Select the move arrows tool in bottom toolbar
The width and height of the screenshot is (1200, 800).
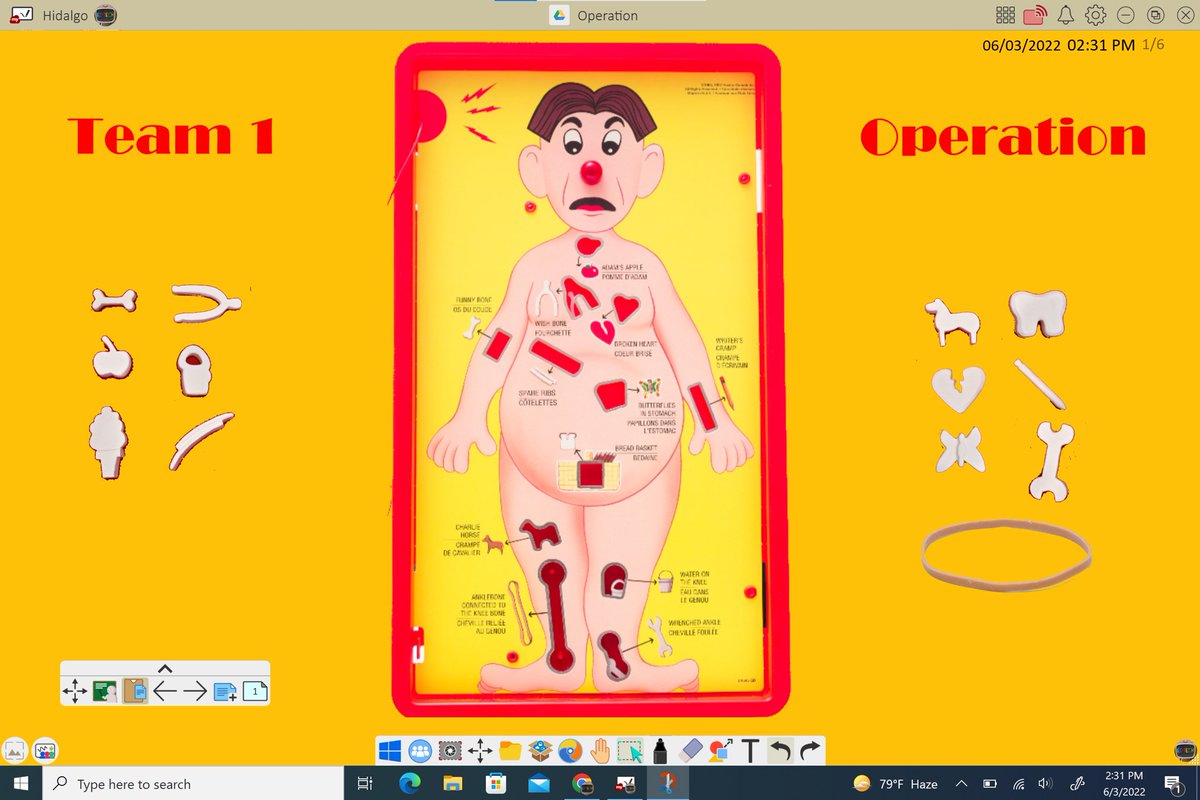coord(480,751)
